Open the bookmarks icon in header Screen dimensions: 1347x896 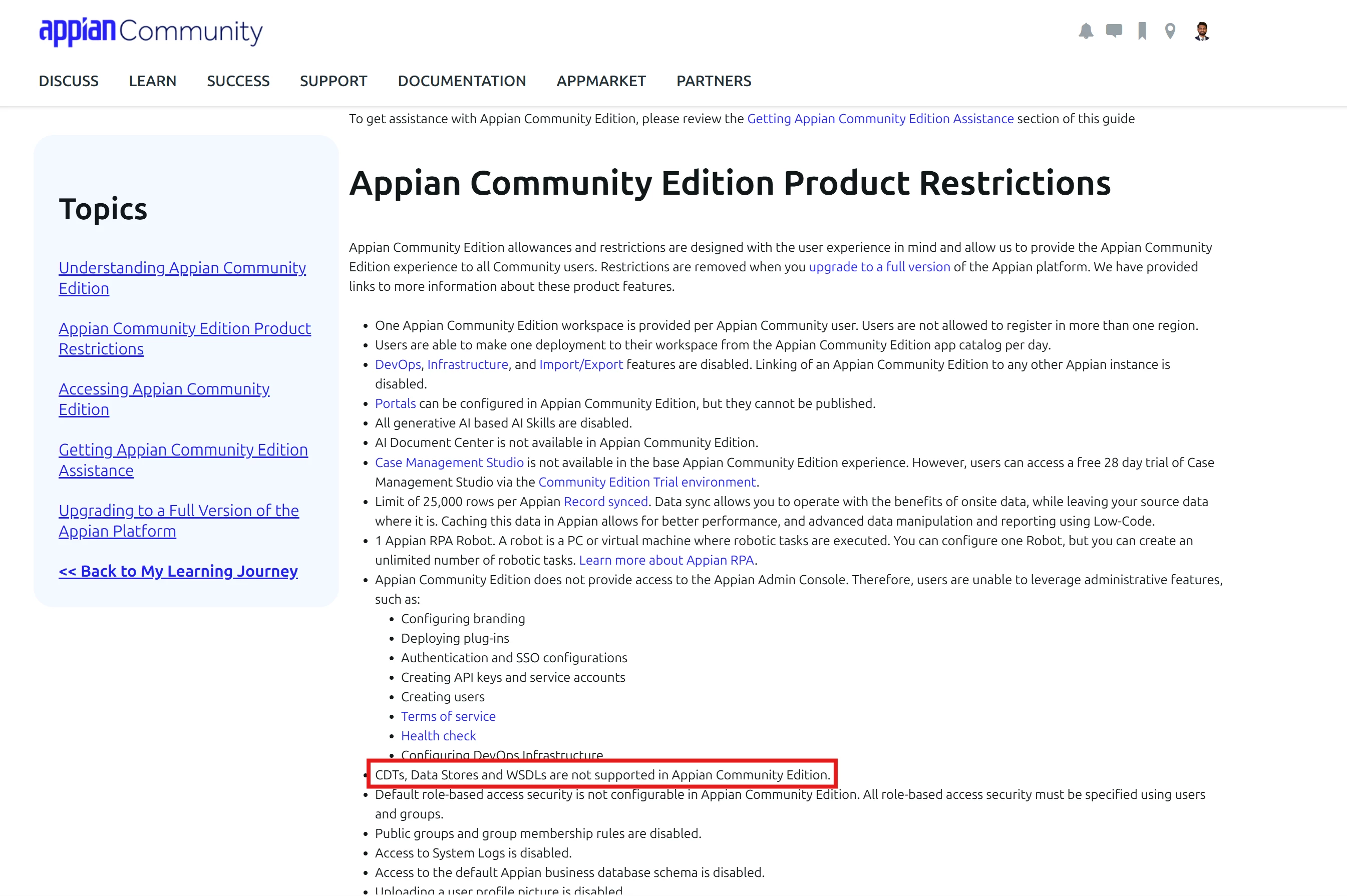(x=1142, y=31)
